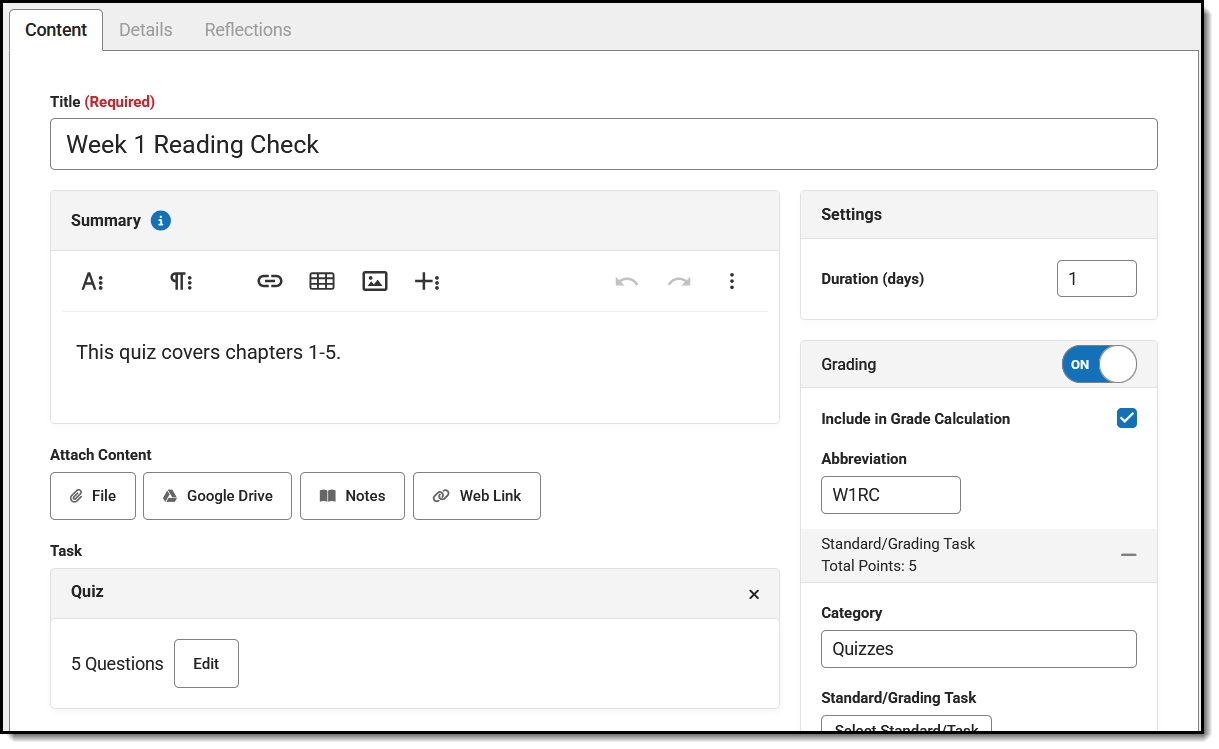Image resolution: width=1219 pixels, height=749 pixels.
Task: Uncheck Include in Grade Calculation
Action: 1127,418
